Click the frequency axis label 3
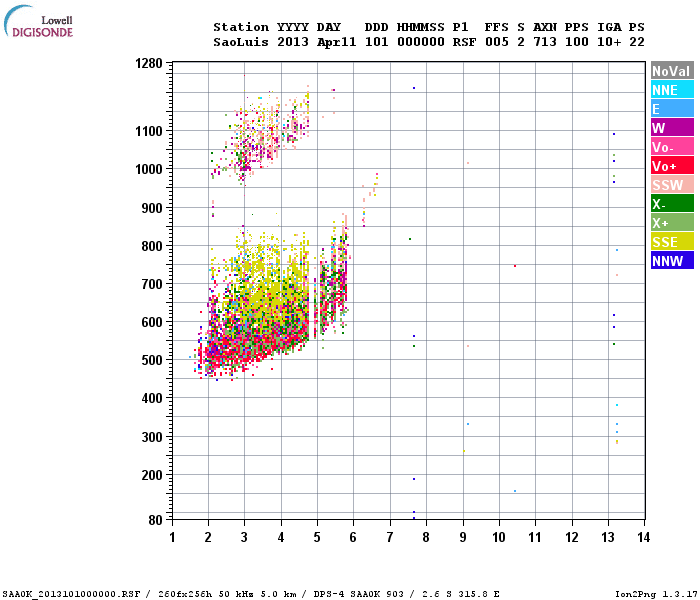700x600 pixels. click(244, 537)
